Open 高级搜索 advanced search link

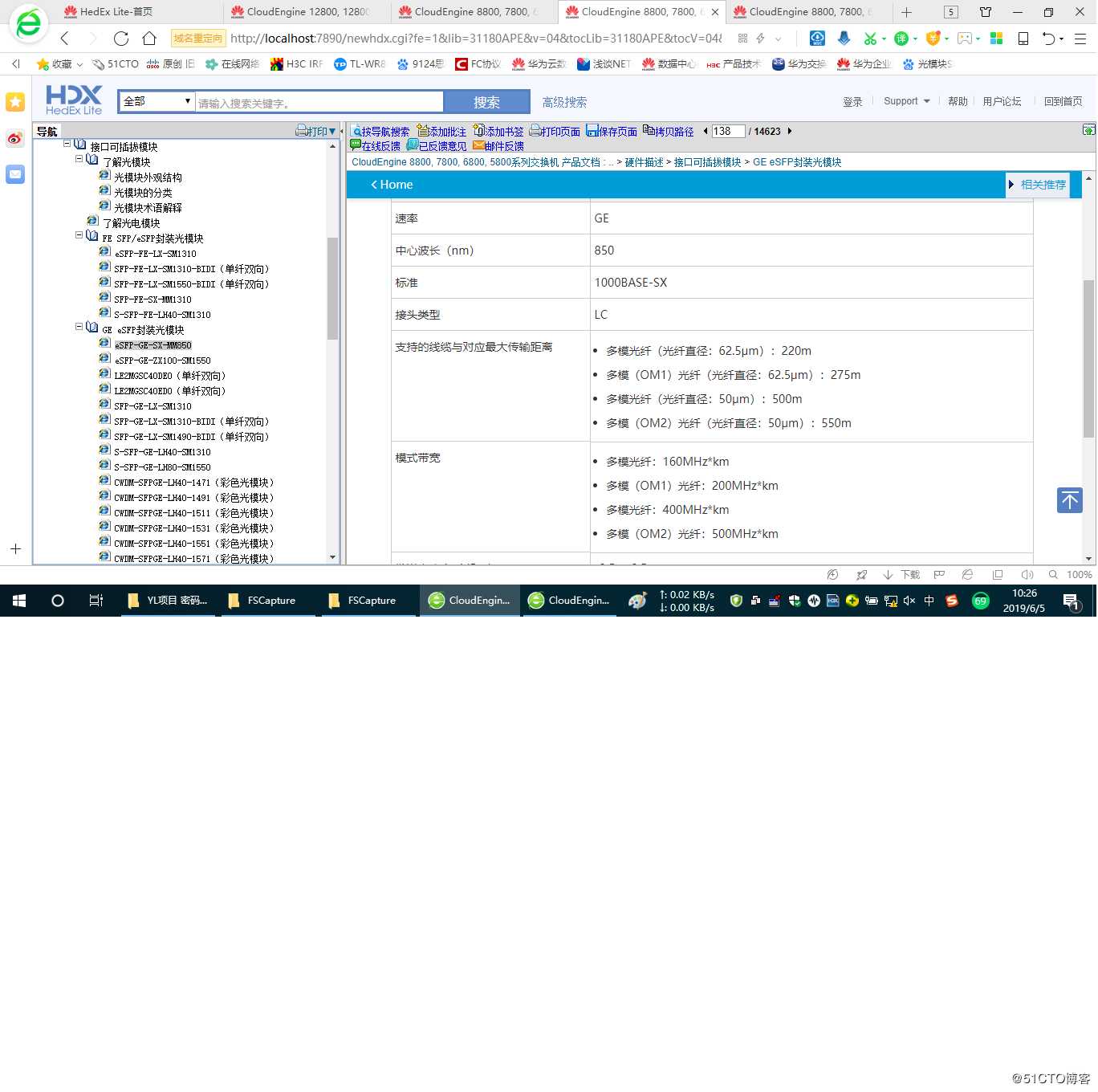click(564, 102)
